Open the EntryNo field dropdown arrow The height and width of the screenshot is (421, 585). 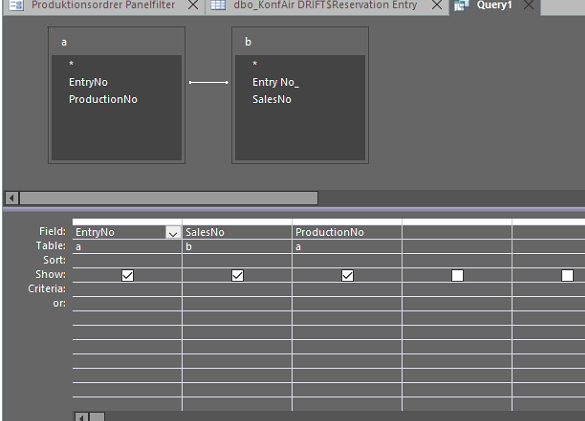click(x=173, y=233)
